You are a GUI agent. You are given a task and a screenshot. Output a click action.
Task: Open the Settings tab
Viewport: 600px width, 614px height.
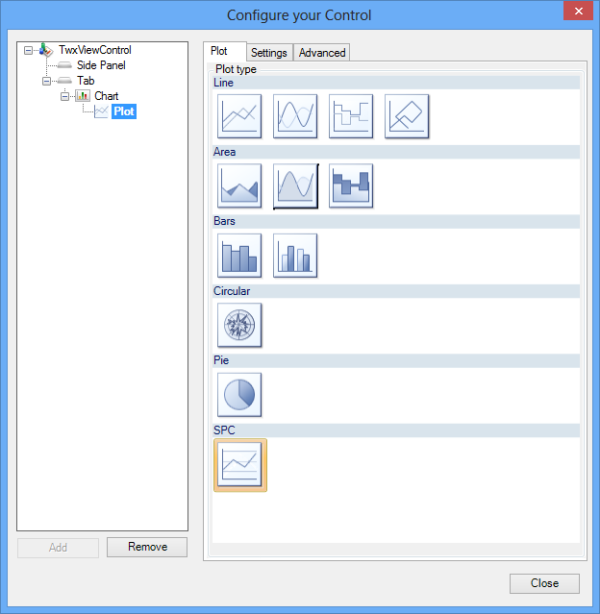click(x=269, y=52)
